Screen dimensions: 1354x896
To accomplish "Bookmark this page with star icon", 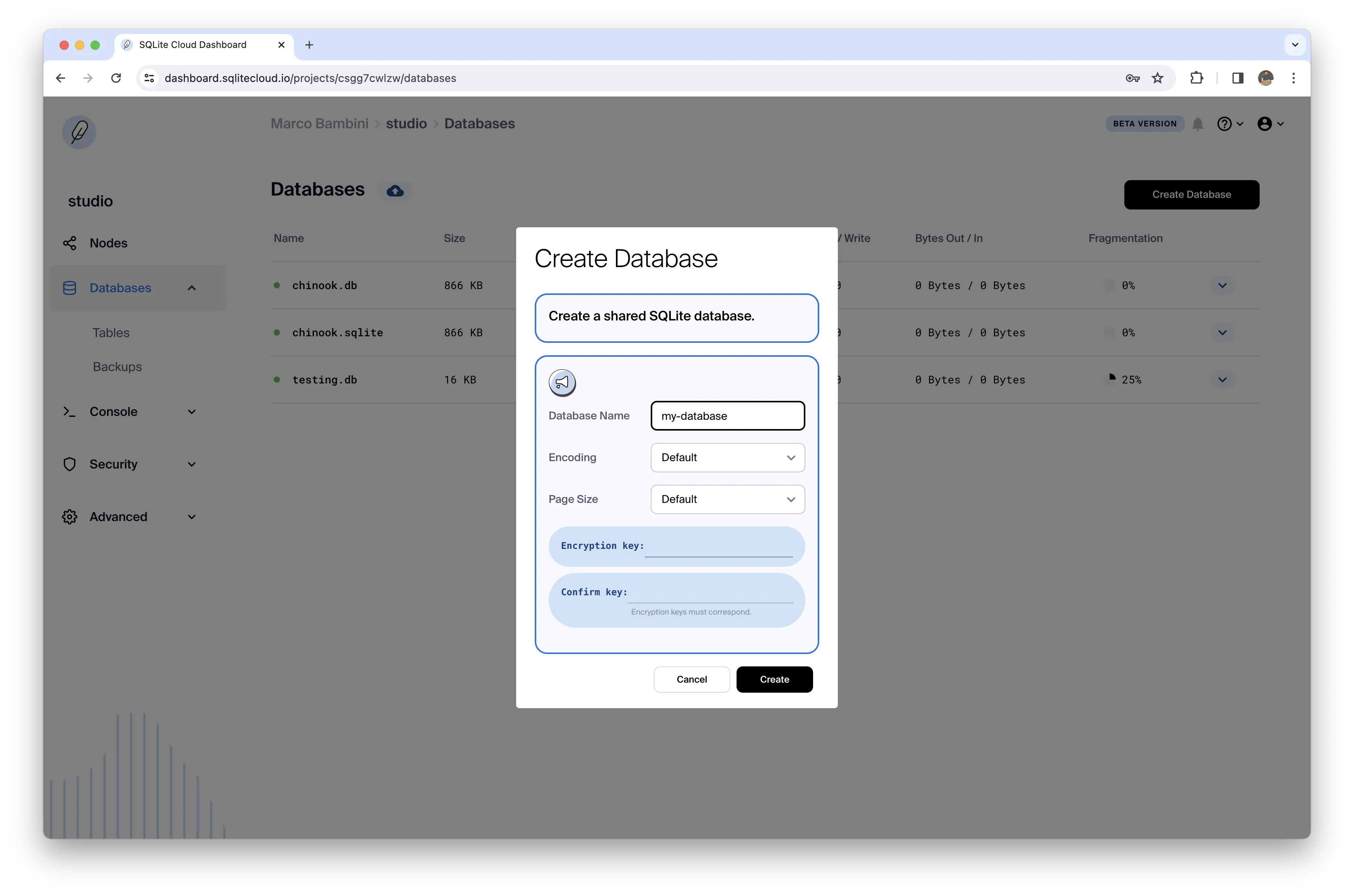I will coord(1157,78).
